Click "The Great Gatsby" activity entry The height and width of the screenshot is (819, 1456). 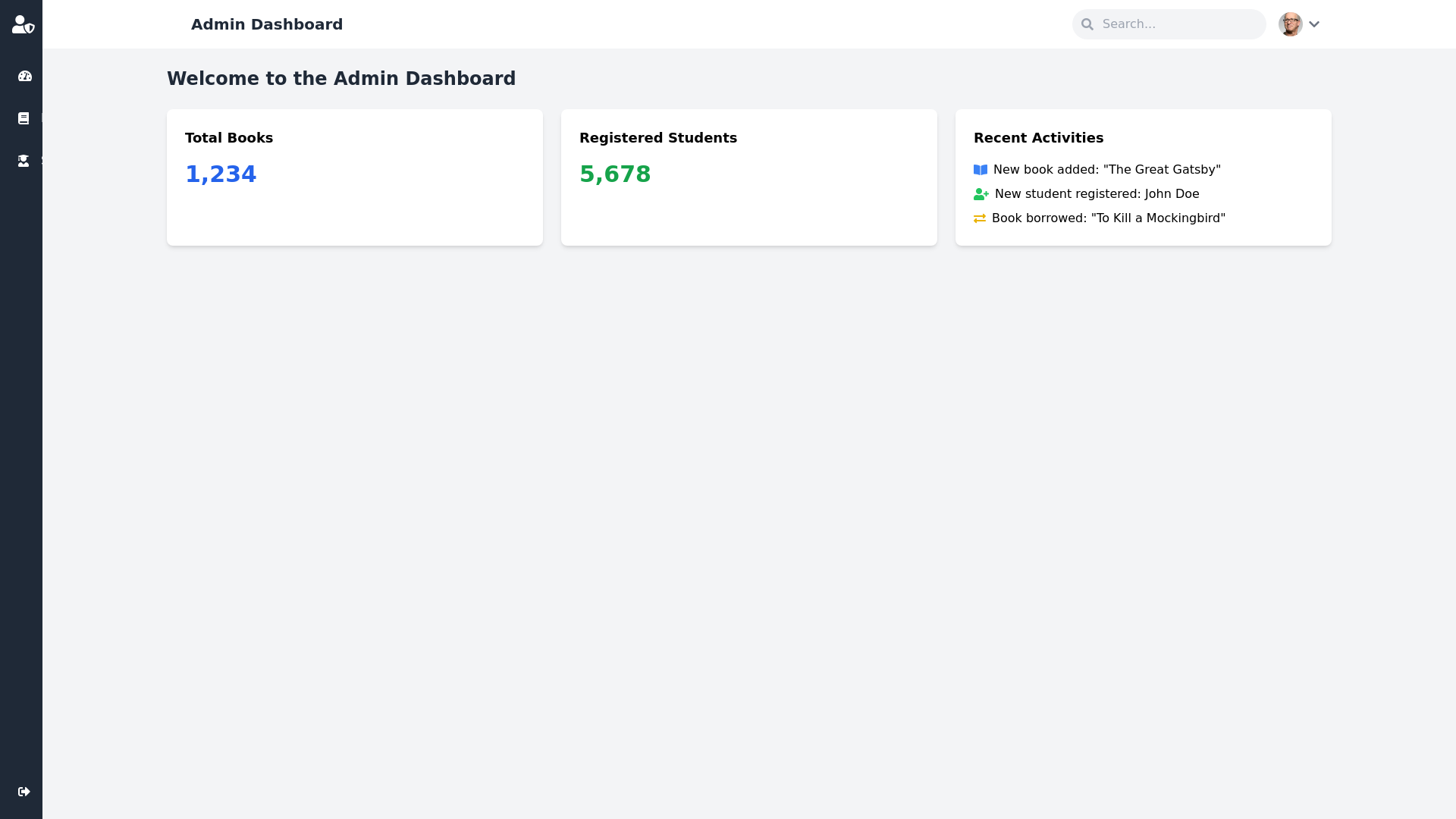coord(1106,170)
